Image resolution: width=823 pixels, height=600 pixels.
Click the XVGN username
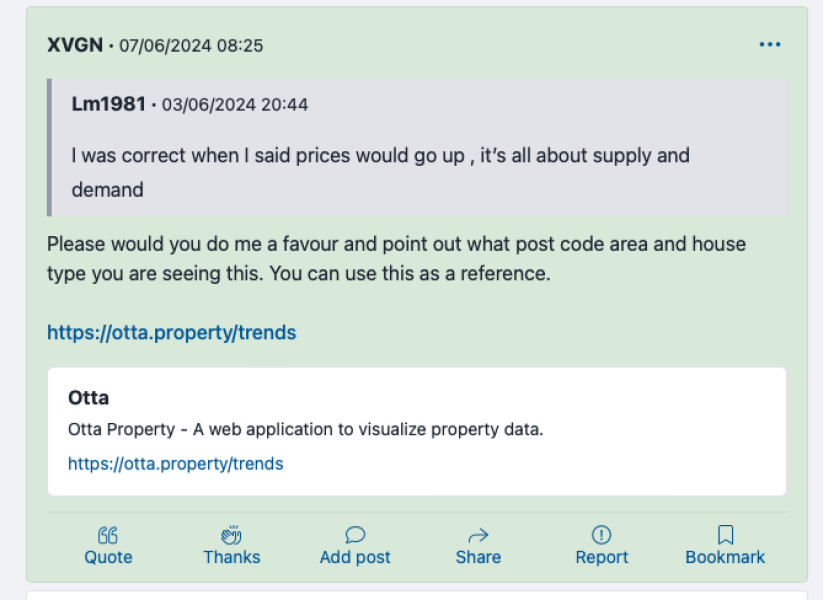click(74, 44)
